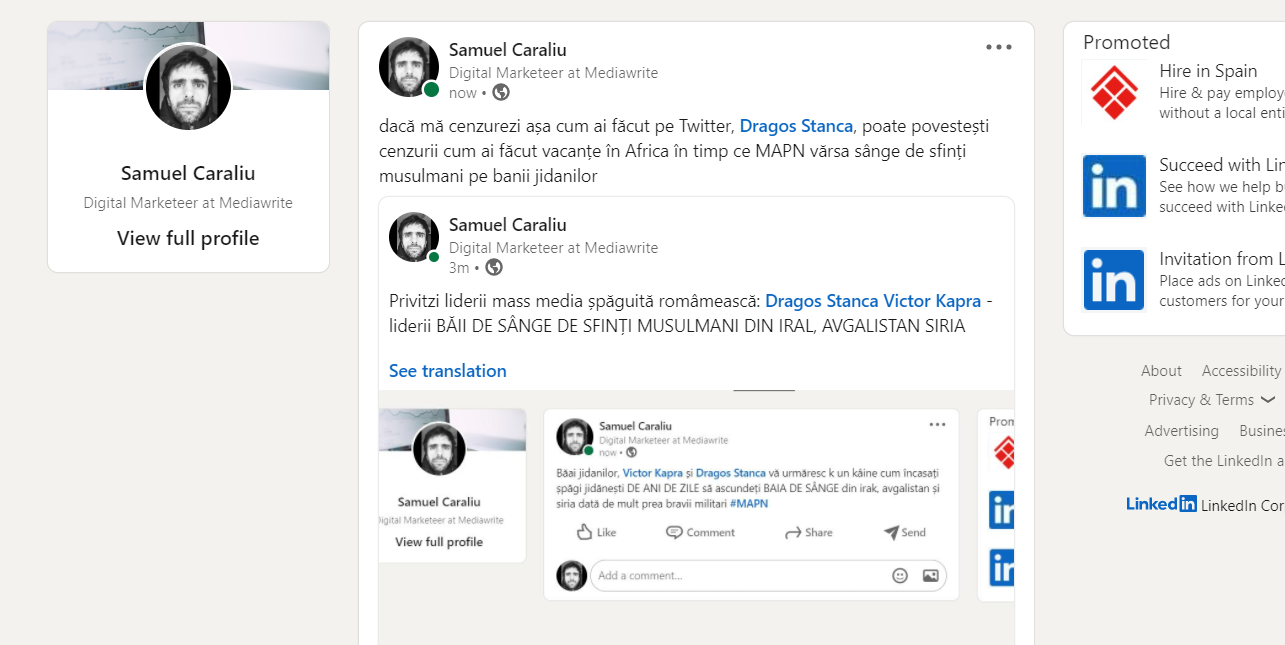The width and height of the screenshot is (1285, 645).
Task: Open Samuel Caraliu name on the top post
Action: (x=507, y=49)
